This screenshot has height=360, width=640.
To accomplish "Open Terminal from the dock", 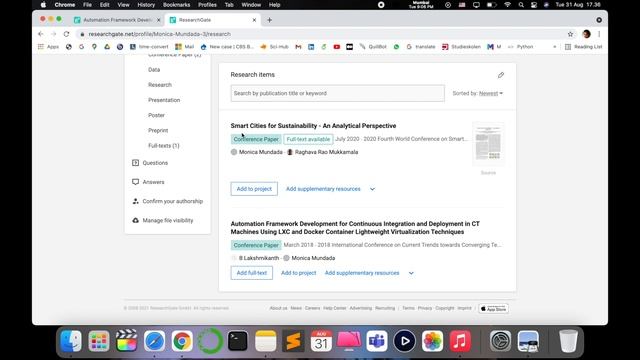I will point(238,341).
